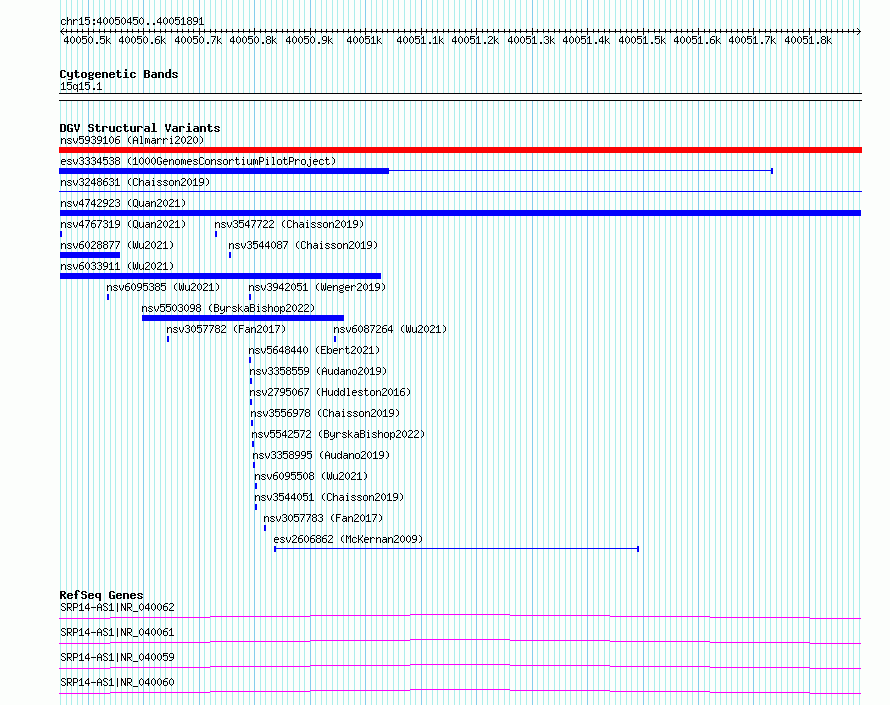Viewport: 890px width, 705px height.
Task: Open transcript SRP14-AS1|NR_040062
Action: point(117,607)
